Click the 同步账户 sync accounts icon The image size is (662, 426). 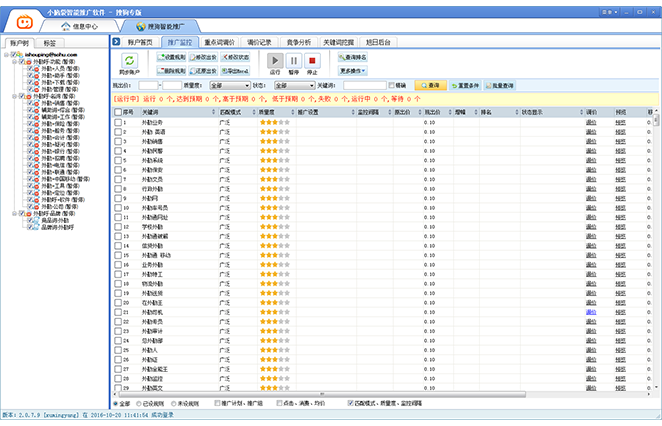(129, 62)
